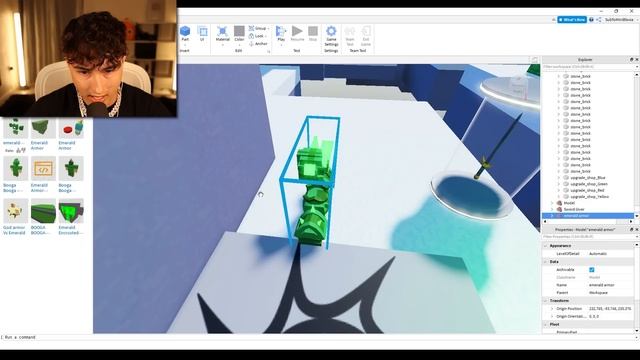The width and height of the screenshot is (640, 360).
Task: Open the Color tool swatch
Action: pyautogui.click(x=239, y=31)
